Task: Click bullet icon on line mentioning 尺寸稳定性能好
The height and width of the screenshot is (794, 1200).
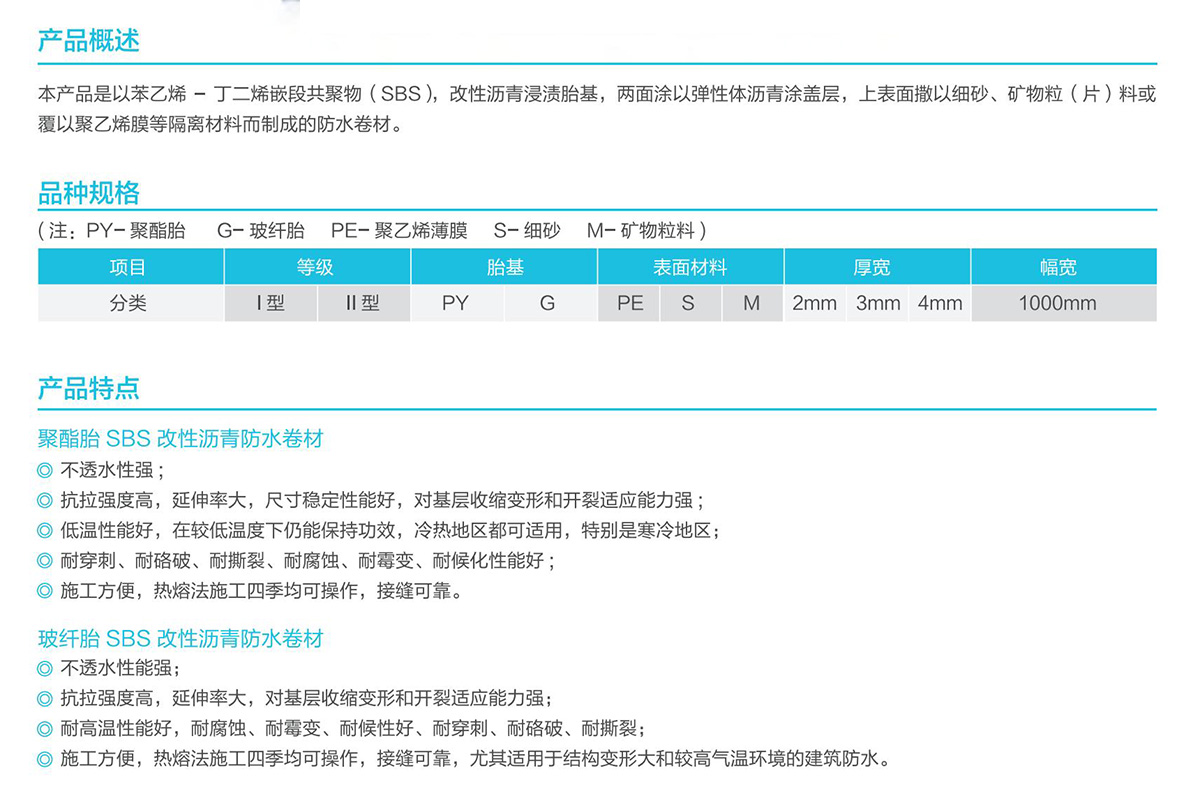Action: point(44,500)
